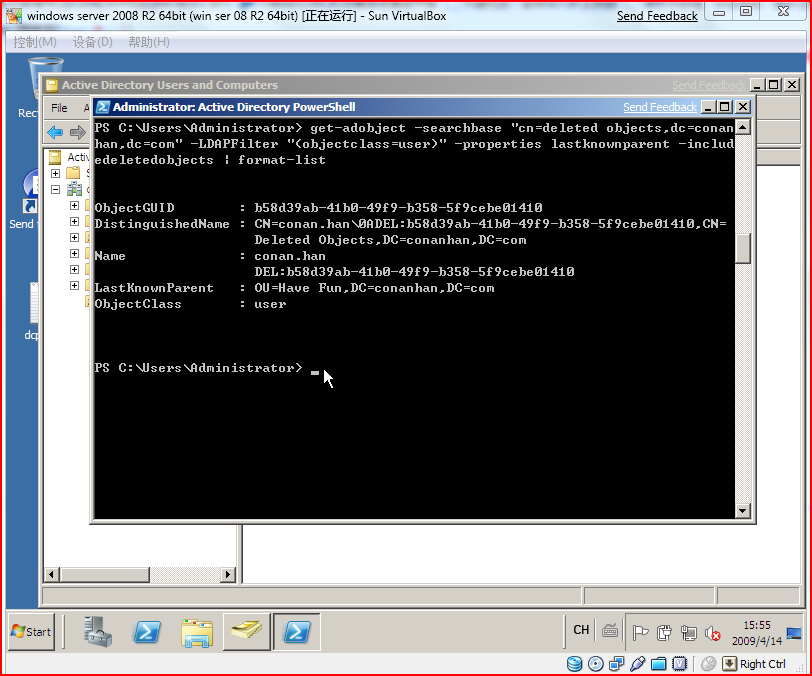This screenshot has height=676, width=812.
Task: Click the VirtualBox network adapters status icon
Action: point(617,664)
